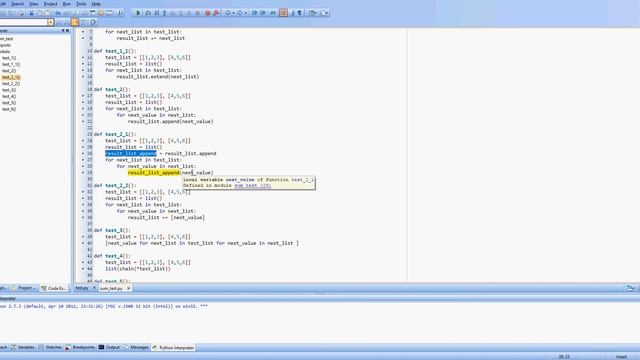Viewport: 640px width, 360px height.
Task: Open the Help menu
Action: tap(96, 4)
